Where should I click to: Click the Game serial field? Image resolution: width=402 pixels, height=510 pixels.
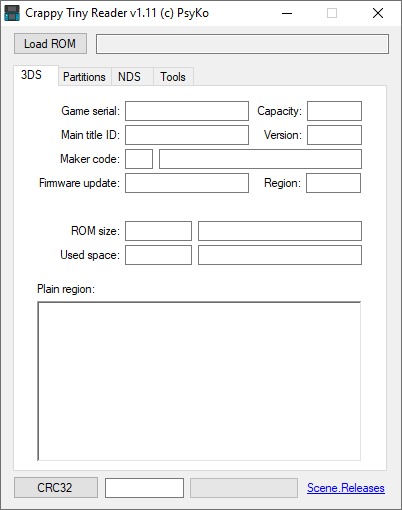(187, 111)
